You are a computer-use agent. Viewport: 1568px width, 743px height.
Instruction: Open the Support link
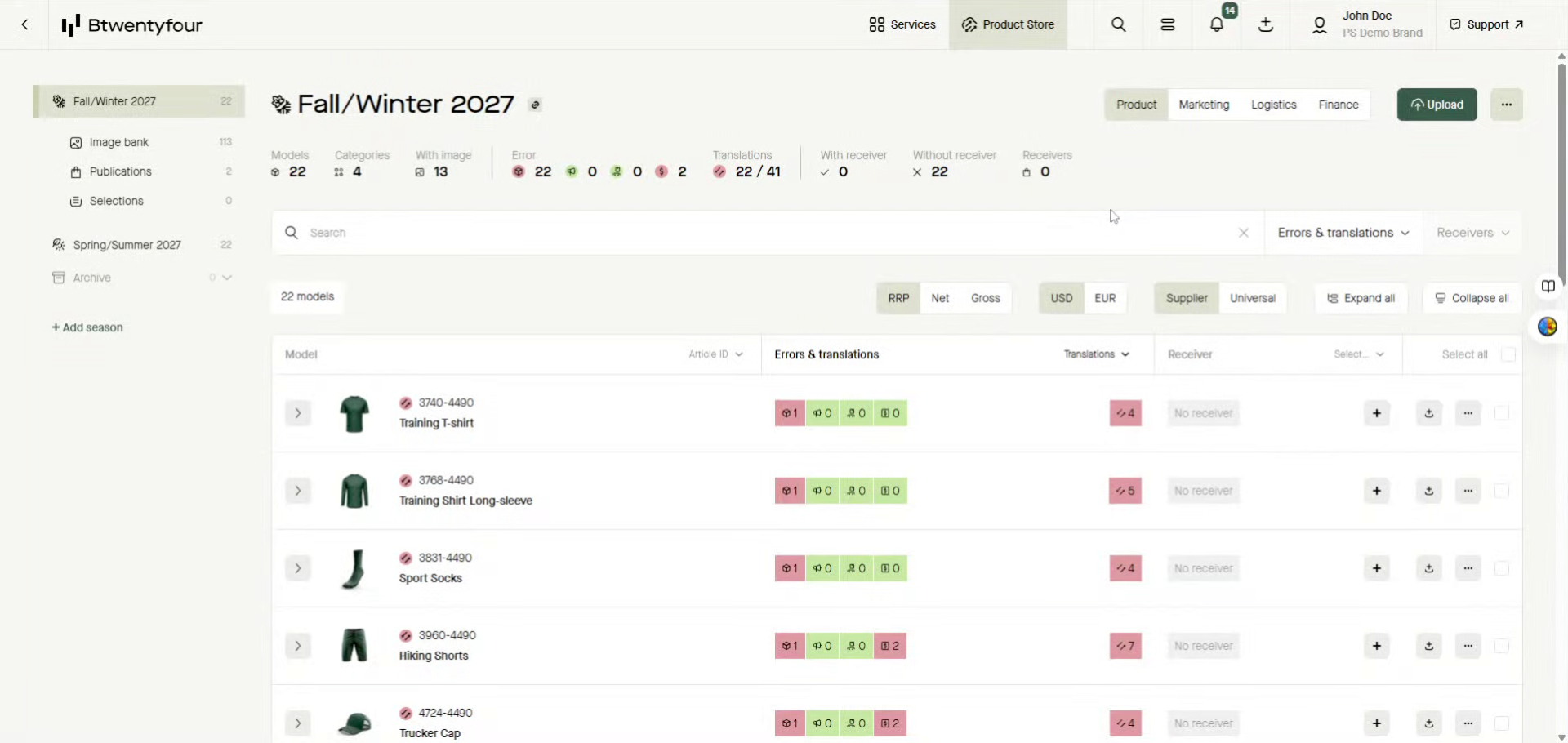tap(1486, 24)
